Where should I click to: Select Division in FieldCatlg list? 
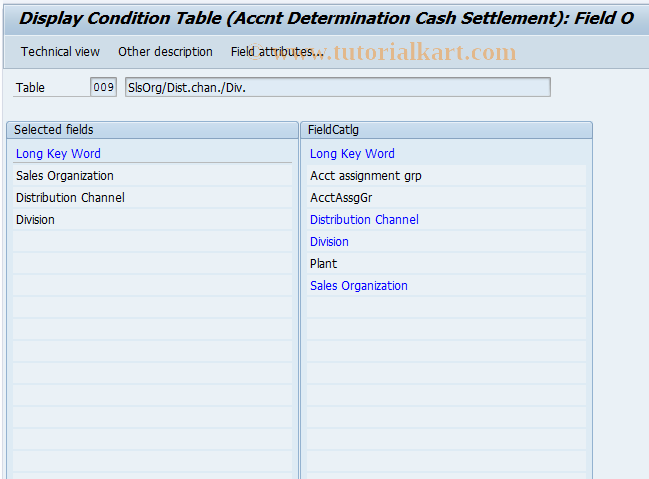pyautogui.click(x=446, y=241)
